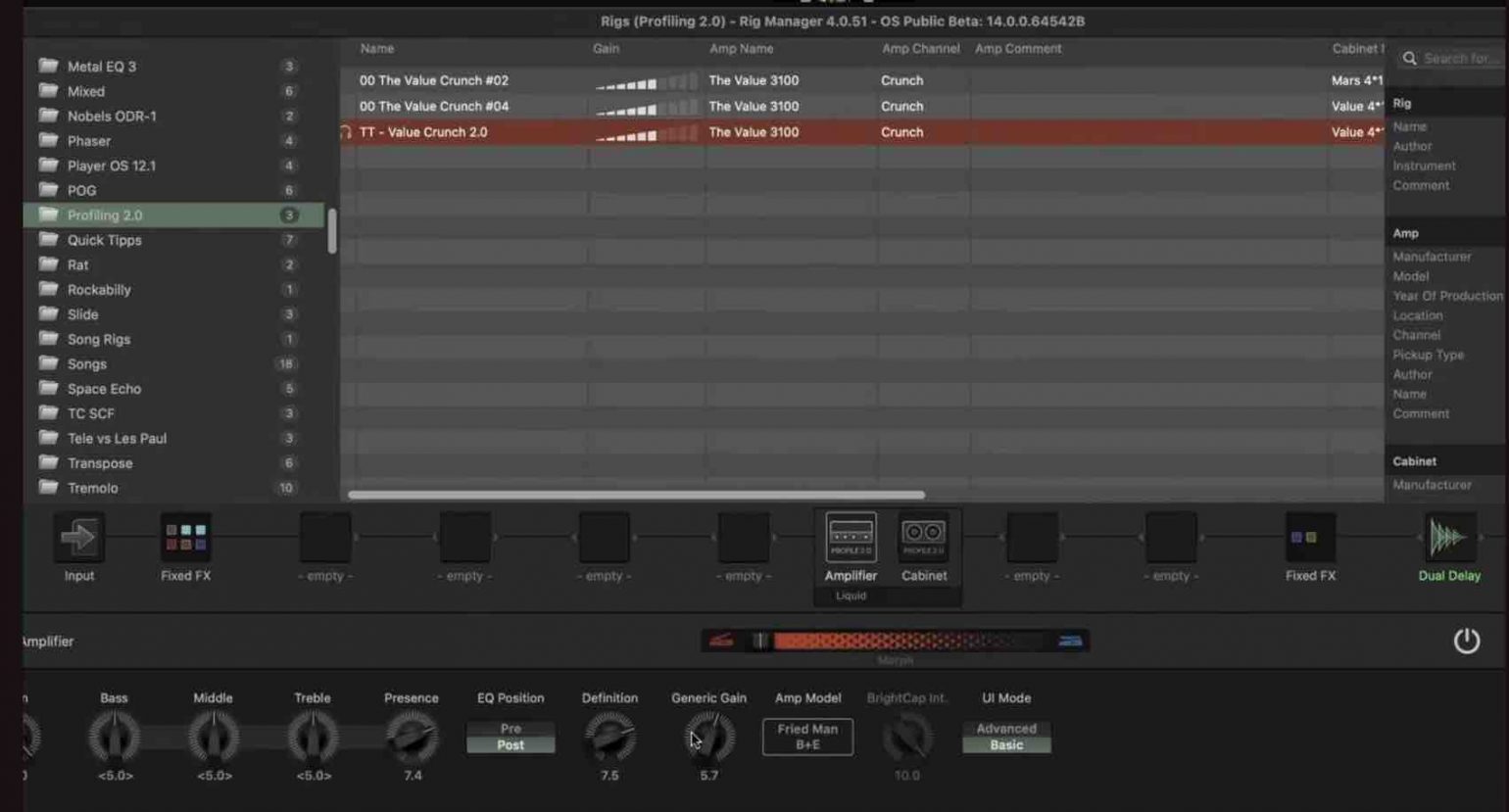Click the Fixed FX icon before Dual Delay
This screenshot has width=1509, height=812.
pyautogui.click(x=1309, y=537)
